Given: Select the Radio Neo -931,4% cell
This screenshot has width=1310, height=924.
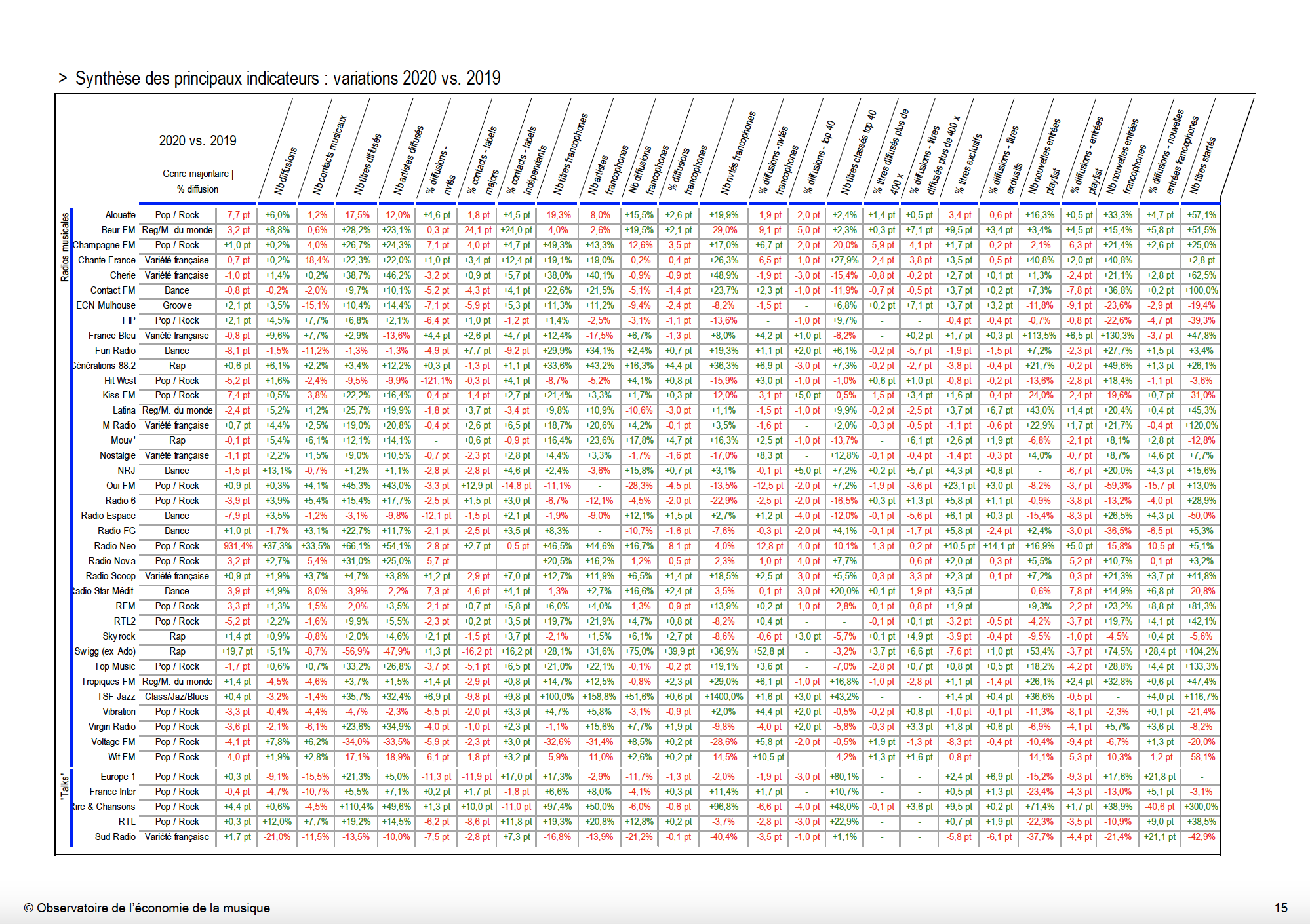Looking at the screenshot, I should 237,546.
